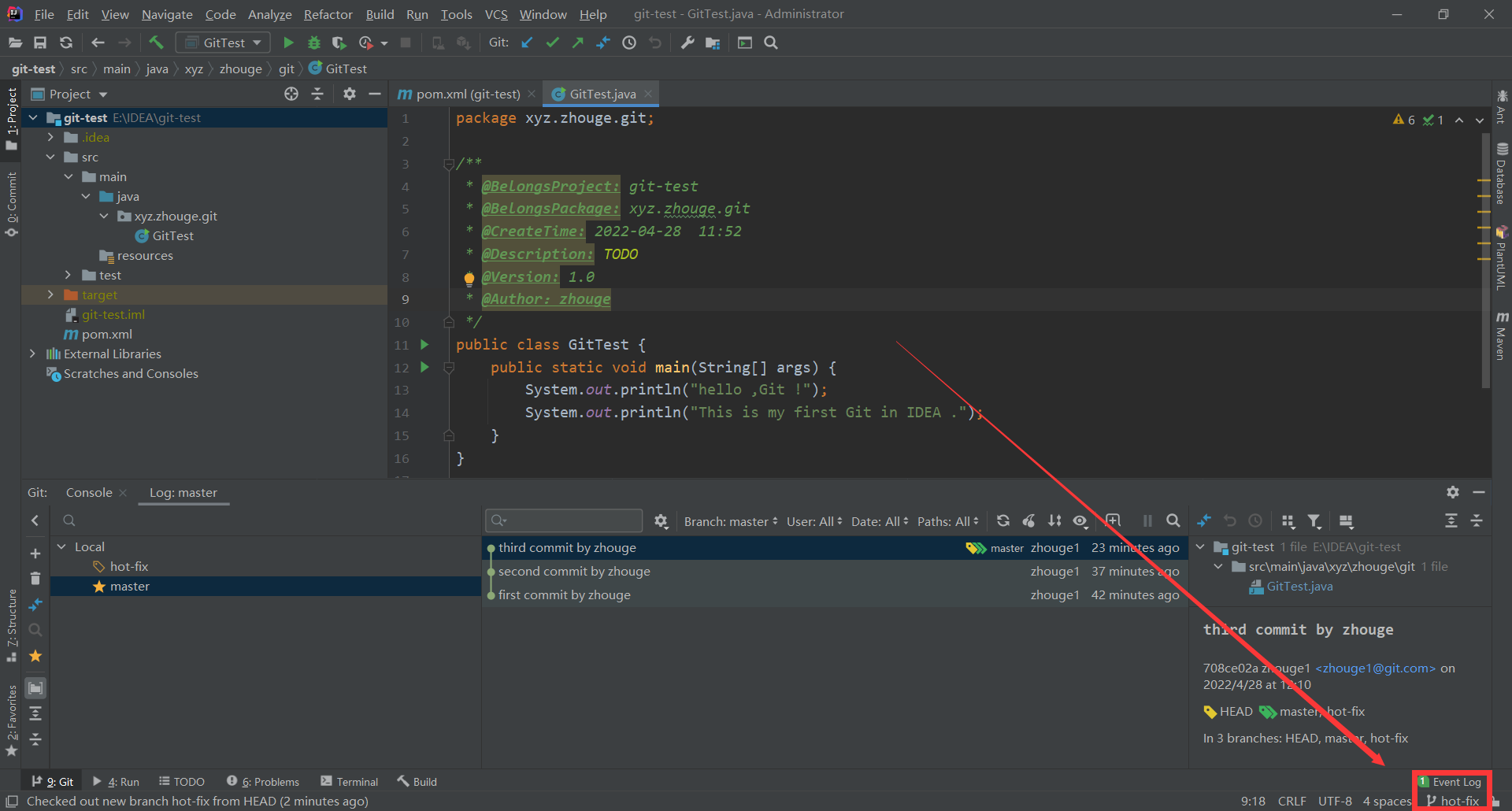
Task: Click the zhouge1@git.com email link
Action: tap(1375, 668)
